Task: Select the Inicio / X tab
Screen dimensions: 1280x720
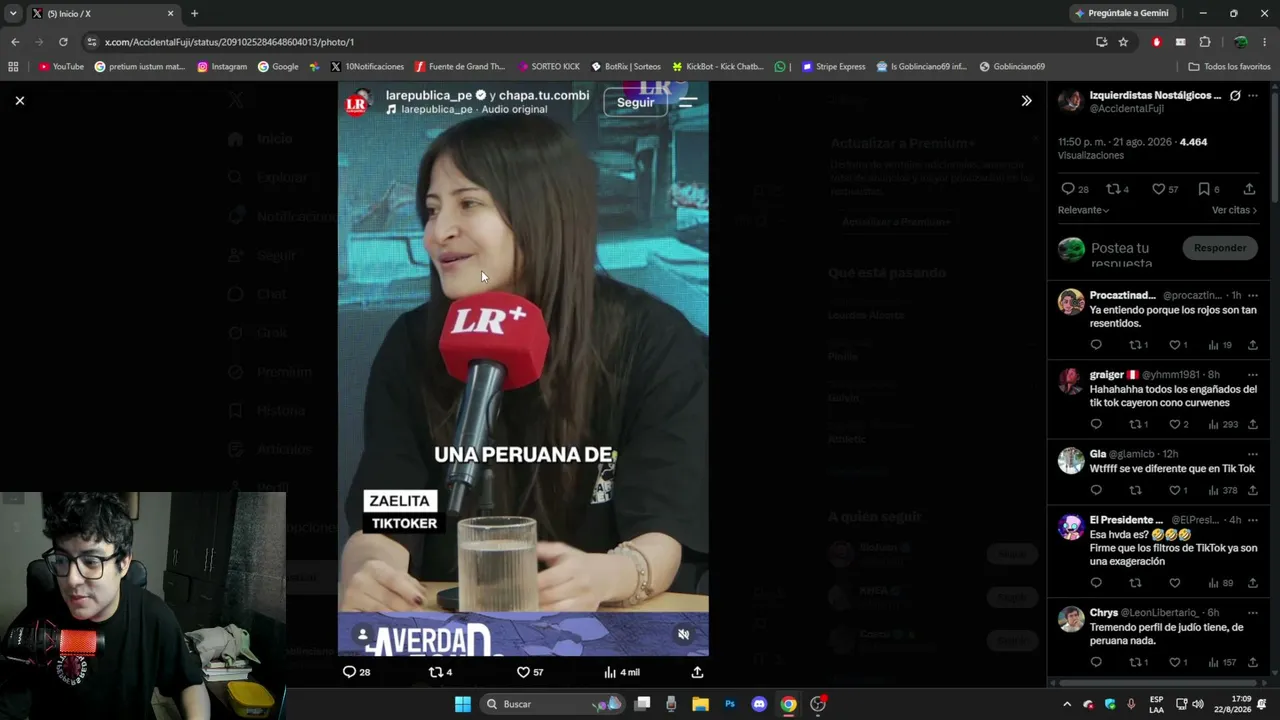Action: tap(102, 14)
